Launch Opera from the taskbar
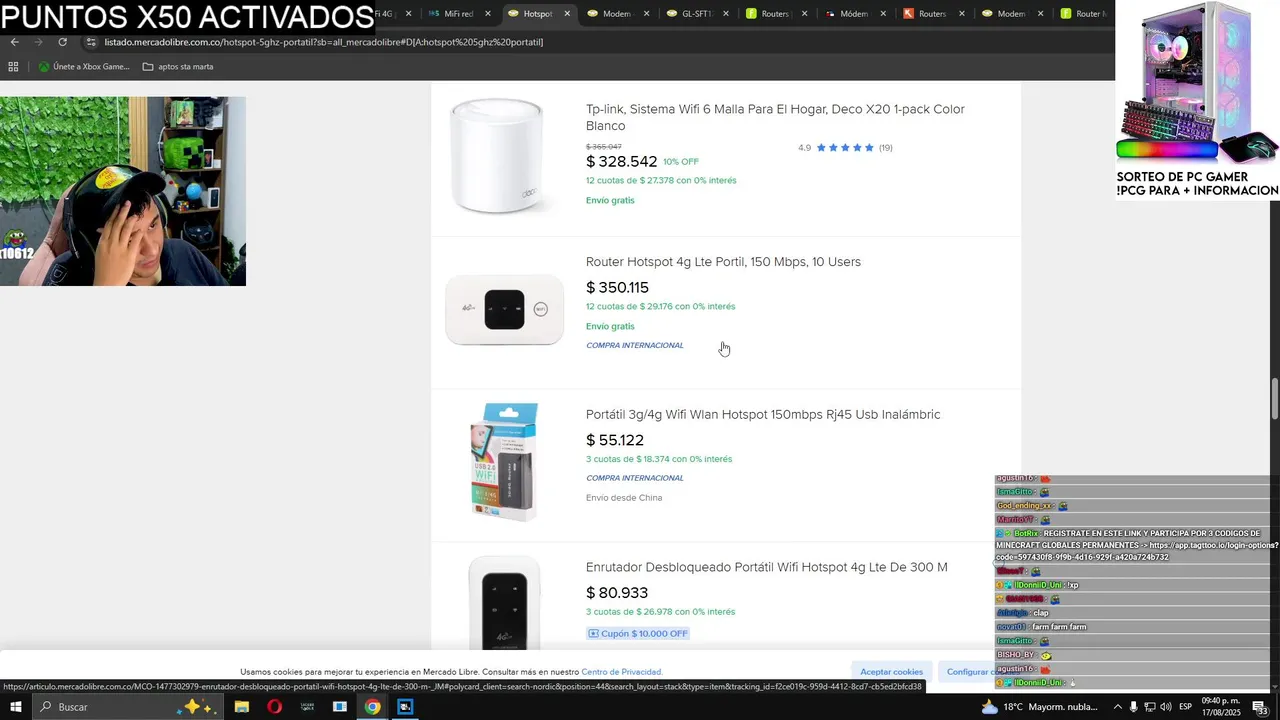This screenshot has height=720, width=1280. pos(275,707)
